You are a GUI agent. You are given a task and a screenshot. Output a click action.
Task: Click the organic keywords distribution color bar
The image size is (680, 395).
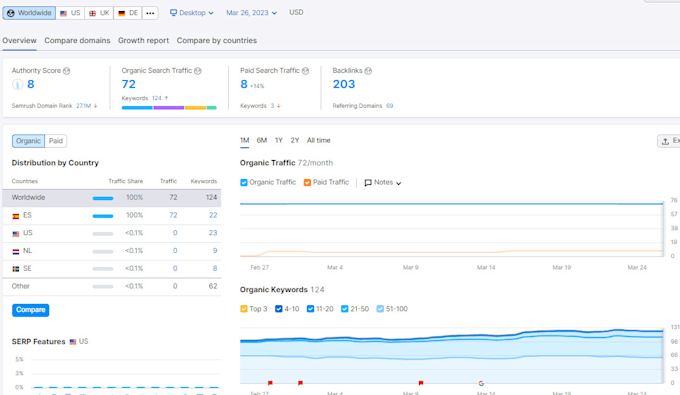(169, 108)
